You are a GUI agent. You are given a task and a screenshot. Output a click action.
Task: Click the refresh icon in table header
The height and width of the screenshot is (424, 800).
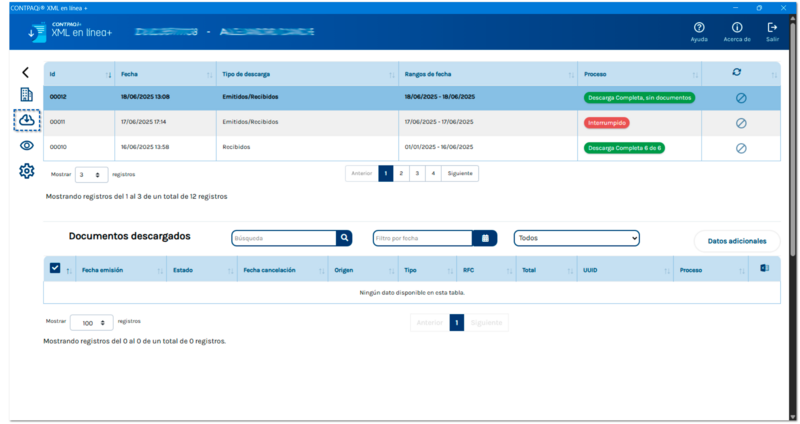(x=737, y=73)
